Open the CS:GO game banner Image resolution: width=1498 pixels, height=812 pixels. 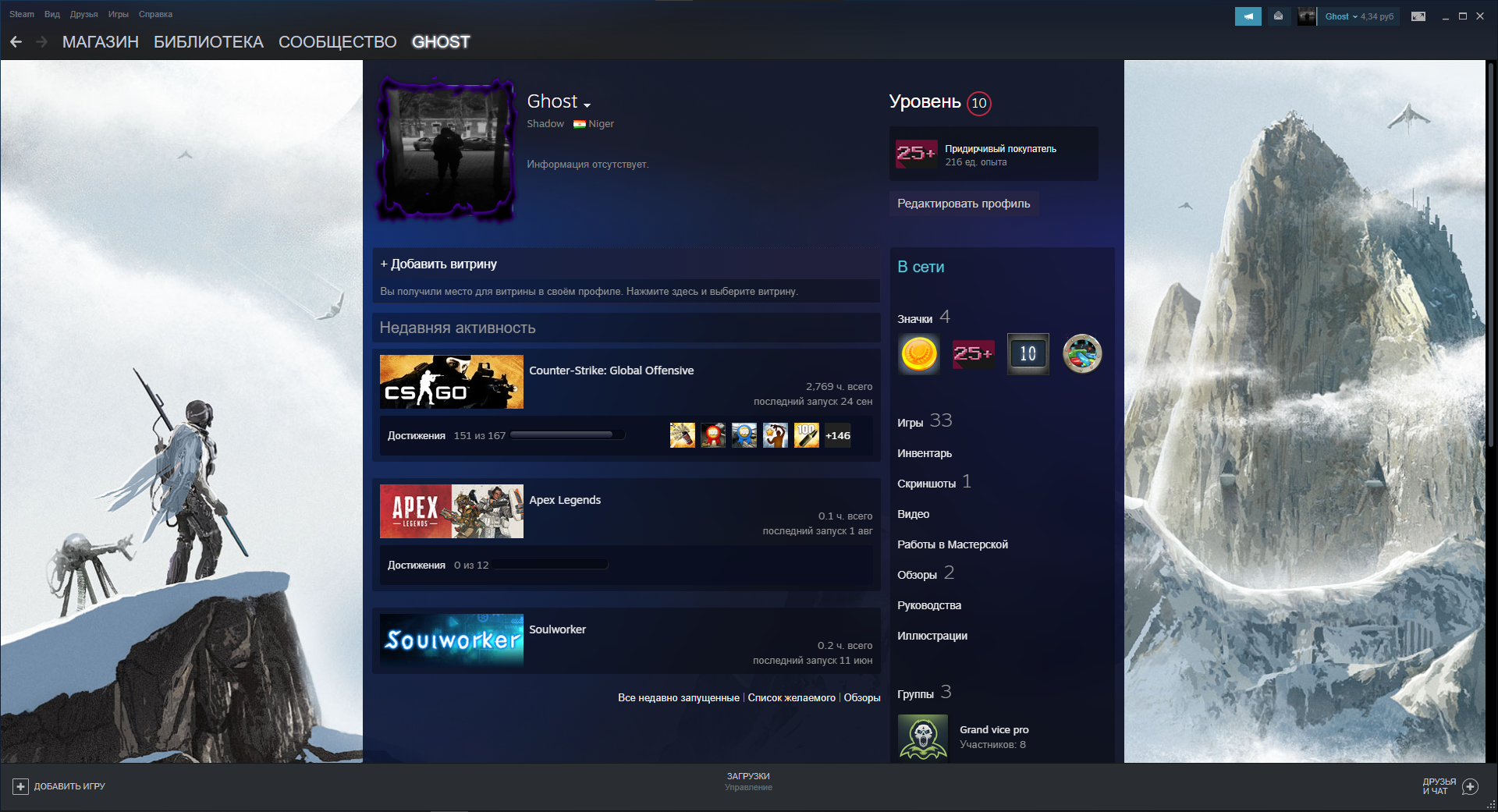click(452, 381)
